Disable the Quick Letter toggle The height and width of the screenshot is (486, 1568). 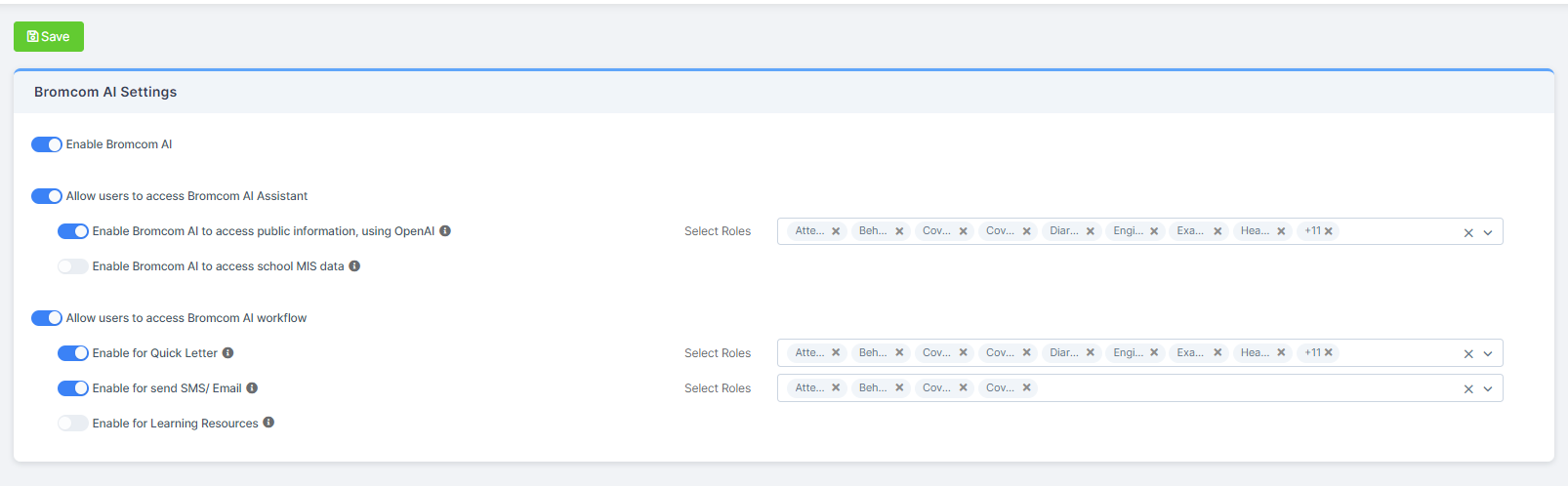pos(73,353)
